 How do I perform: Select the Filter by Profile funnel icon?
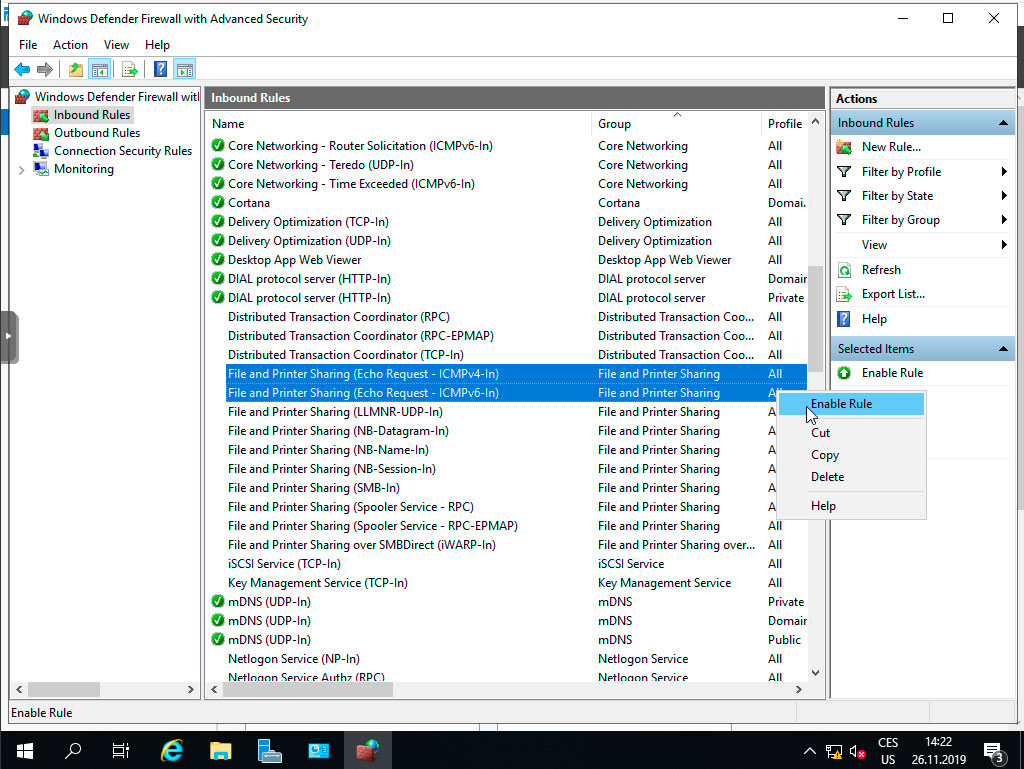[843, 171]
